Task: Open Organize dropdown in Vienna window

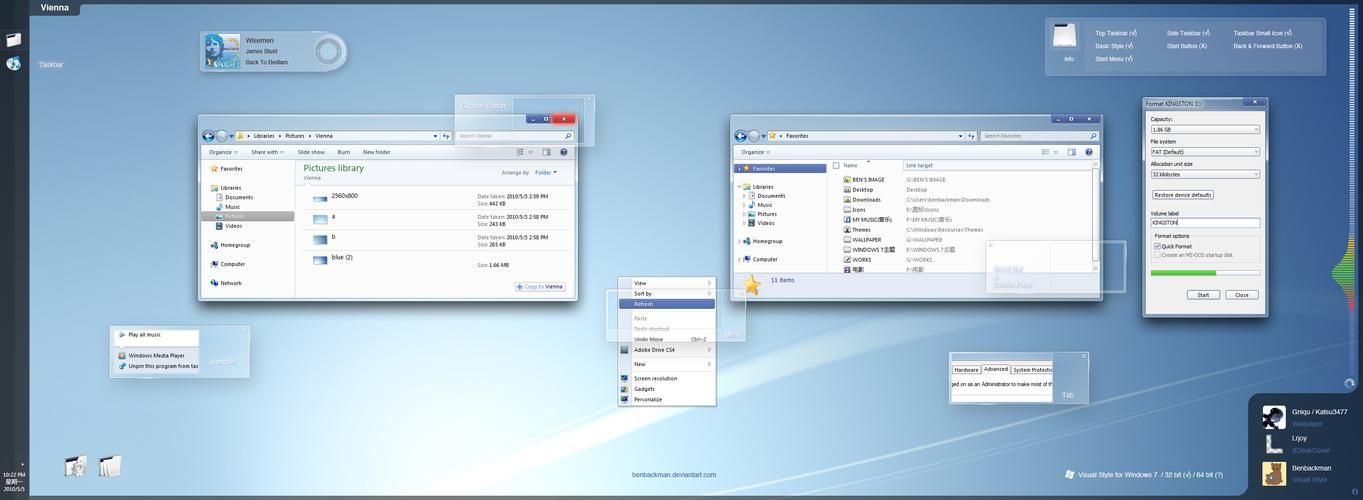Action: click(223, 152)
